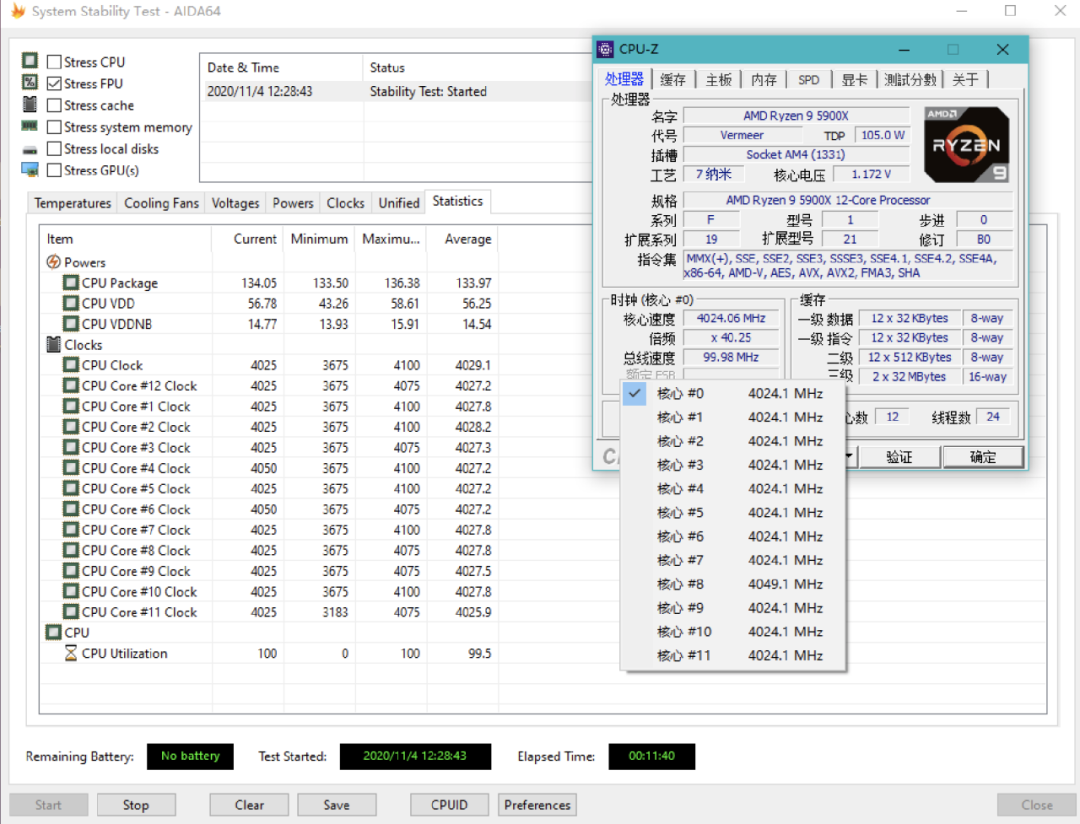Switch to the Cooling Fans tab
This screenshot has width=1080, height=824.
click(161, 203)
